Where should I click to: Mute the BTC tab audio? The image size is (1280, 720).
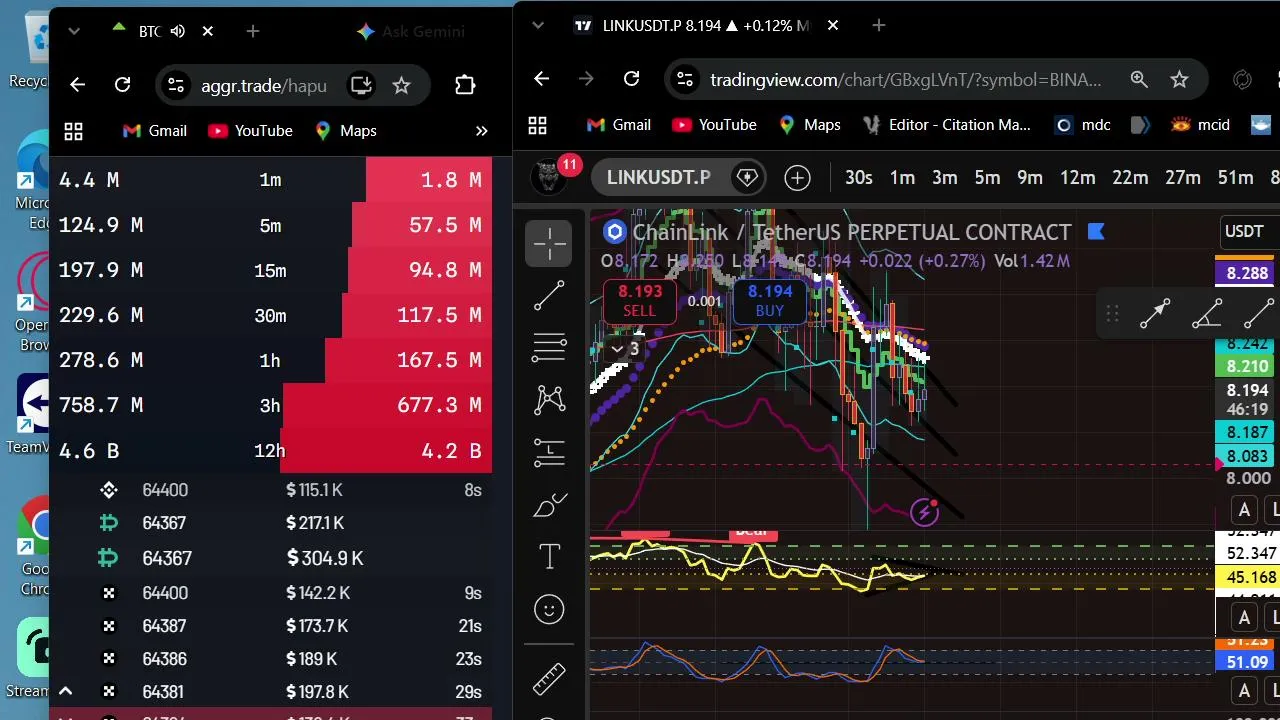click(177, 31)
